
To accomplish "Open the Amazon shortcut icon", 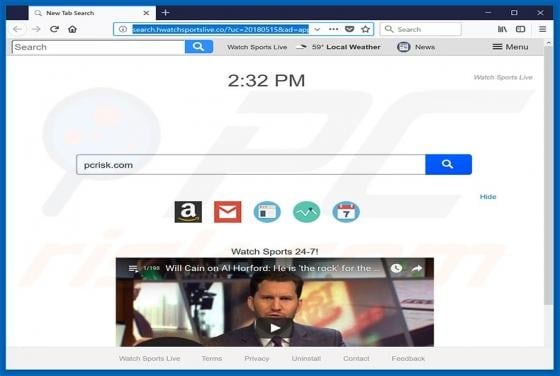I will [188, 212].
